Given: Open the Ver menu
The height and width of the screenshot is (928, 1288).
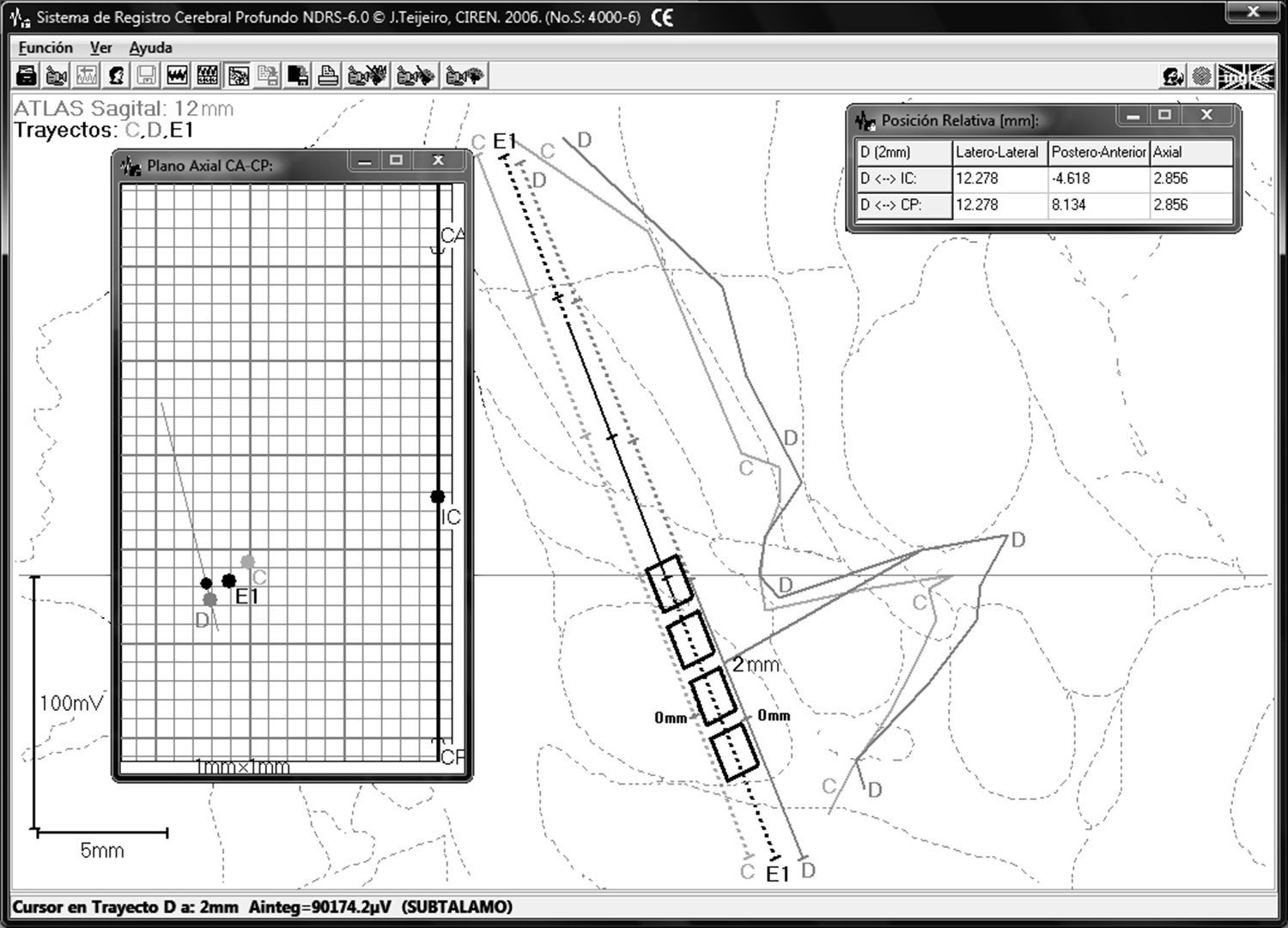Looking at the screenshot, I should click(100, 48).
